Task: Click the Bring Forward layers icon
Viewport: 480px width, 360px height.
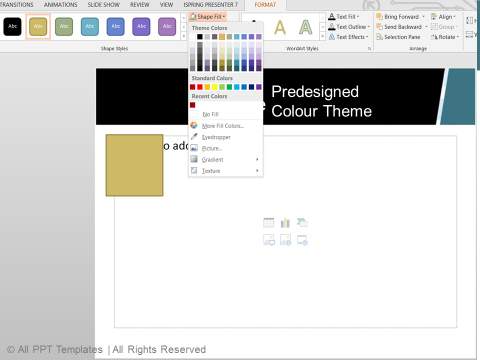Action: coord(379,17)
